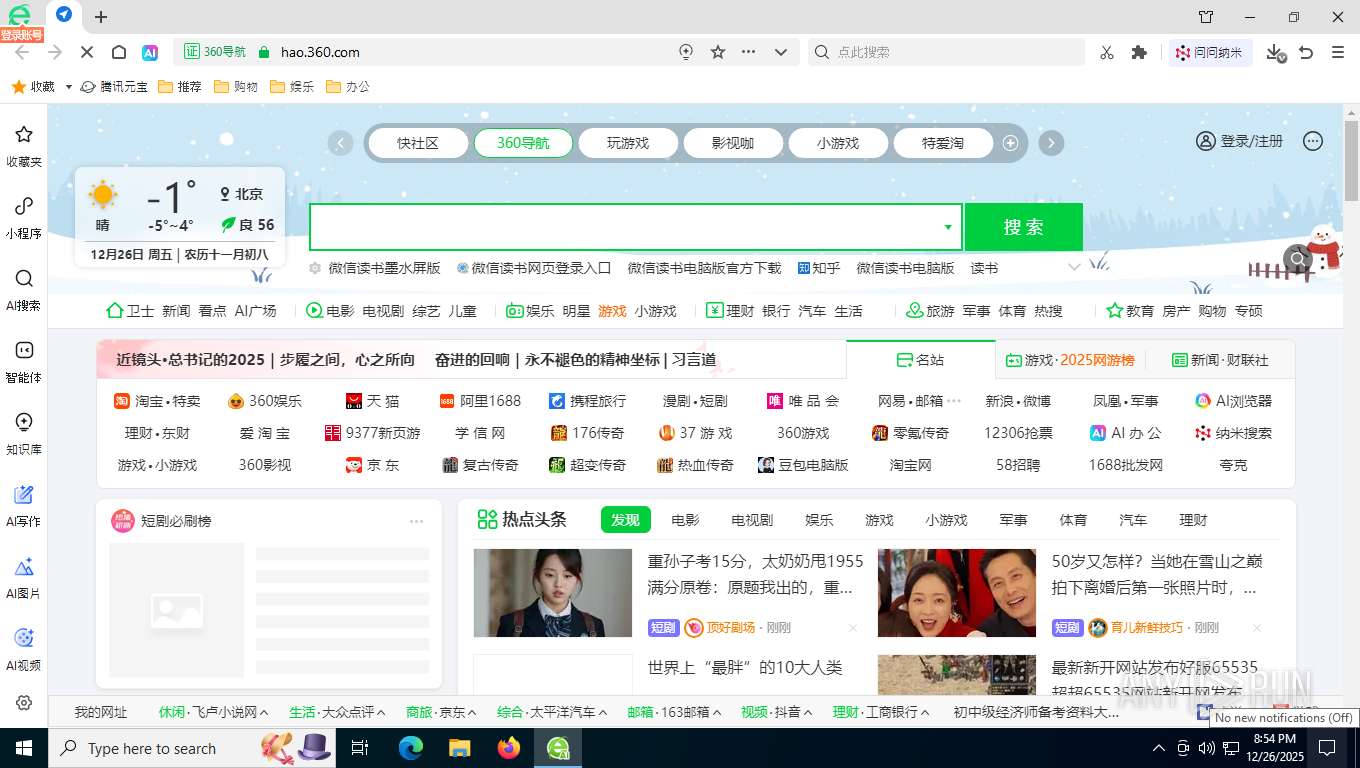The image size is (1360, 768).
Task: Open the 京东 site link
Action: (x=372, y=465)
